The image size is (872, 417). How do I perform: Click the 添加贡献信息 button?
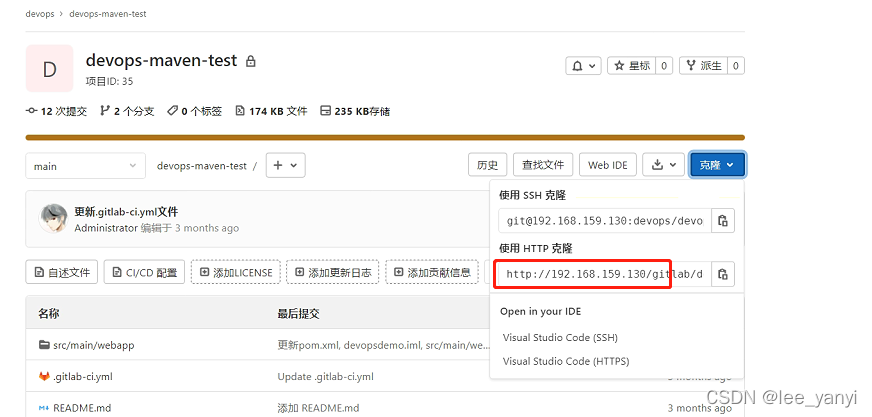432,272
